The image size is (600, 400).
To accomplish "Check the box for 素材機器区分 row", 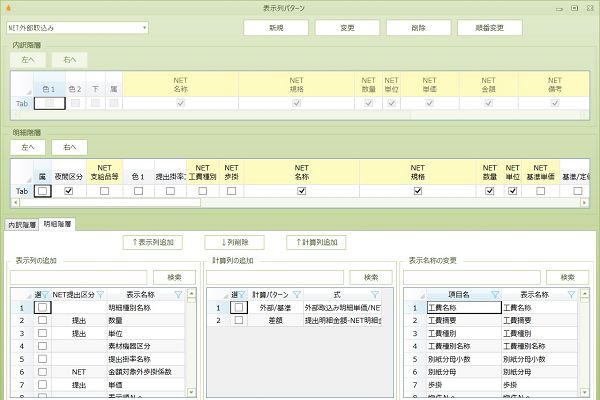I will pyautogui.click(x=42, y=346).
